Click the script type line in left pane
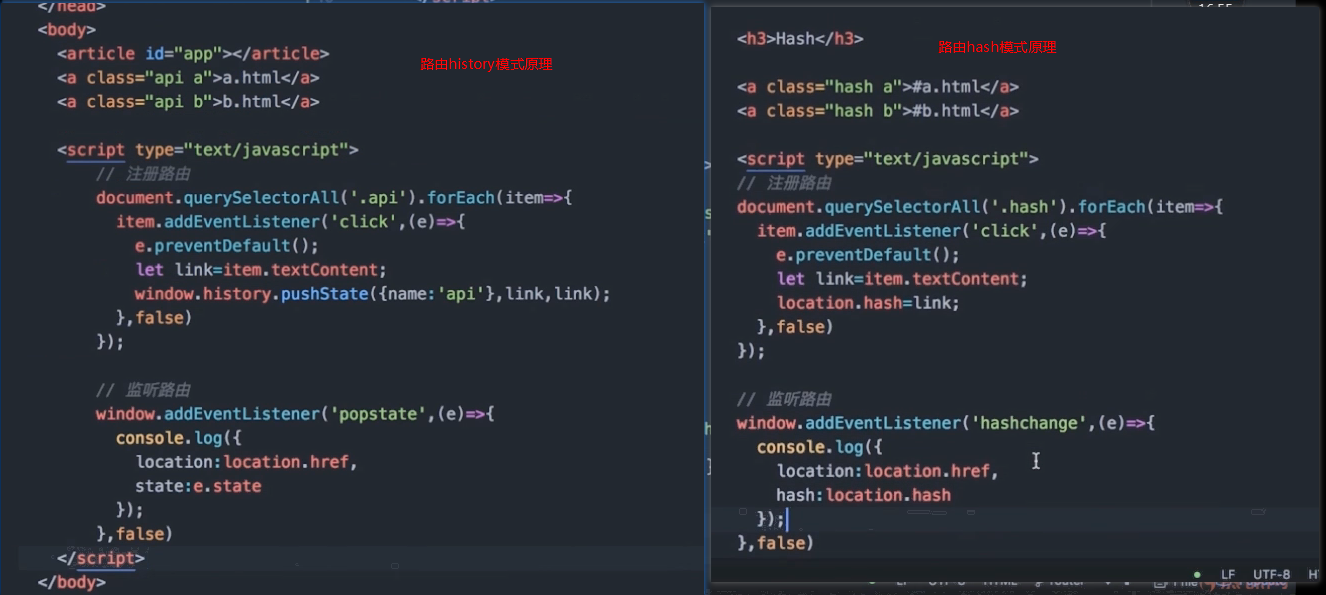Image resolution: width=1326 pixels, height=595 pixels. (208, 150)
